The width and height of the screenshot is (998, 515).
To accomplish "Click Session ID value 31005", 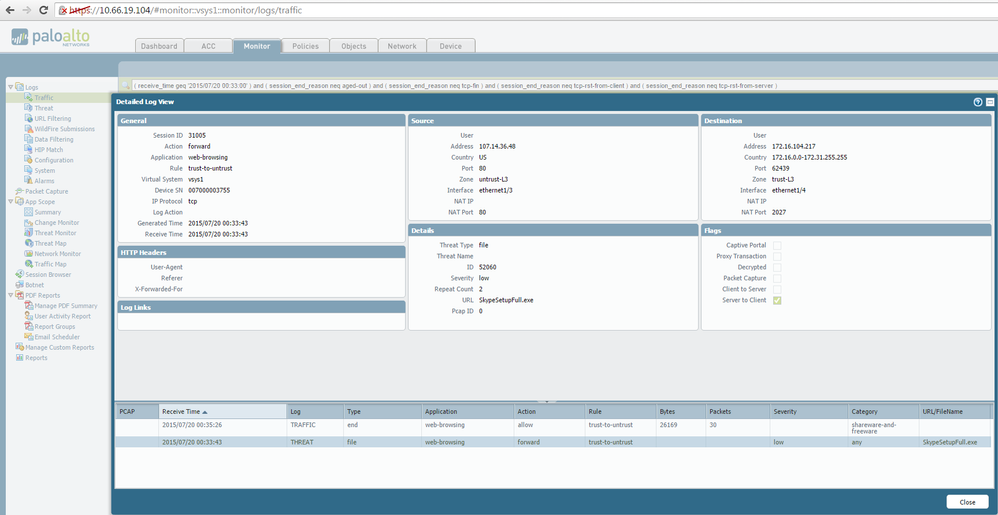I will pyautogui.click(x=197, y=135).
